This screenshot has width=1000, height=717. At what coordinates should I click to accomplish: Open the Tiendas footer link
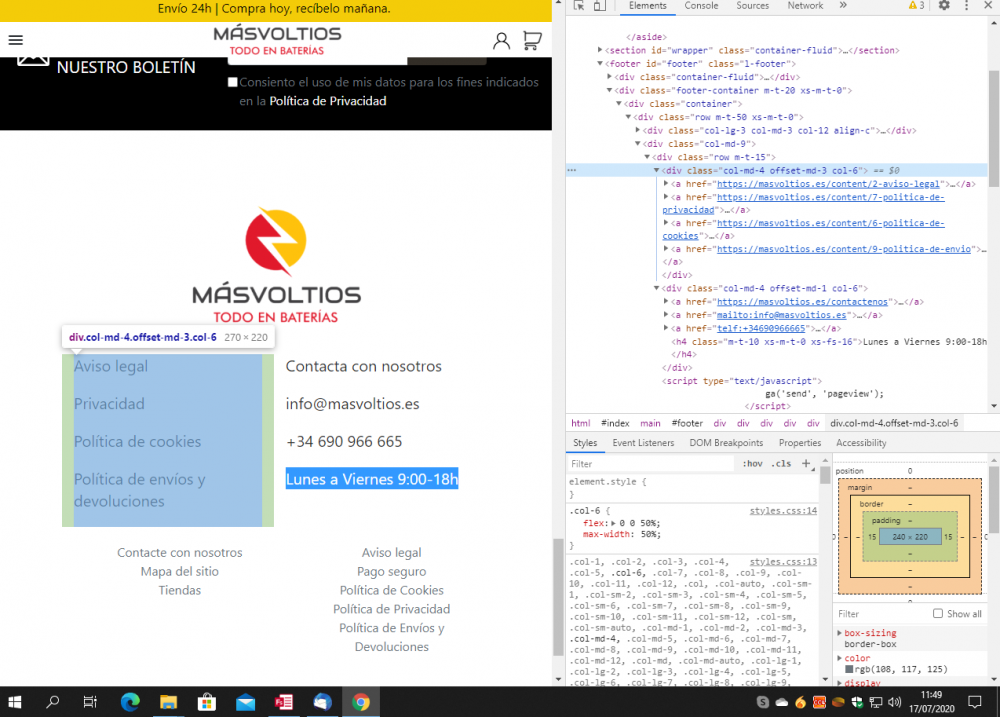coord(180,590)
